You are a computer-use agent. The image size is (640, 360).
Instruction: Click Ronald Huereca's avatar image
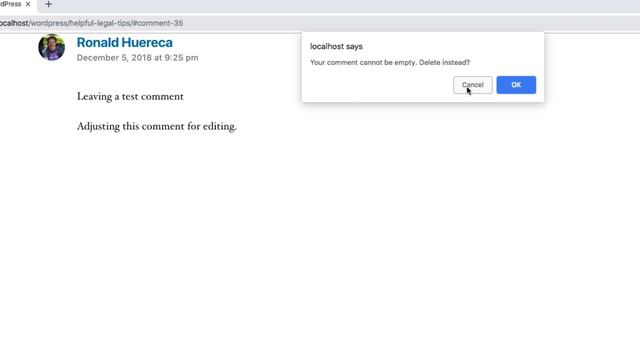51,47
